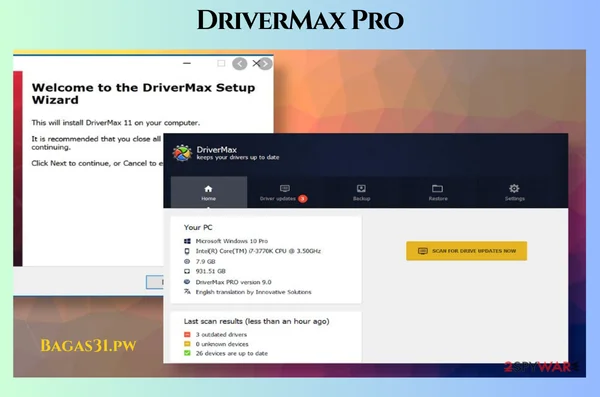
Task: Select the text '26 devices are up to date'
Action: coord(232,353)
